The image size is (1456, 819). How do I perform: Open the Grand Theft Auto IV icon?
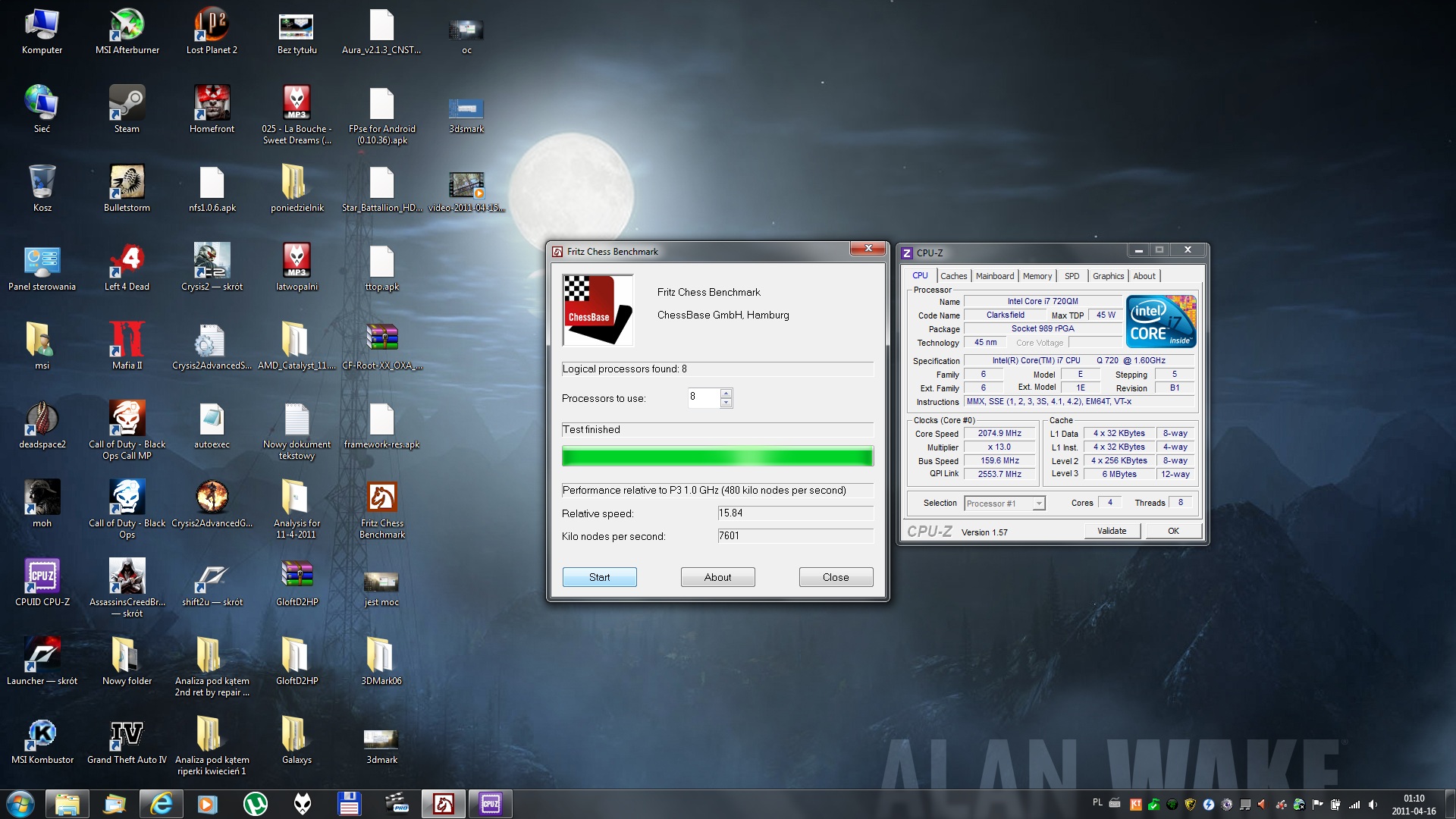pyautogui.click(x=127, y=742)
